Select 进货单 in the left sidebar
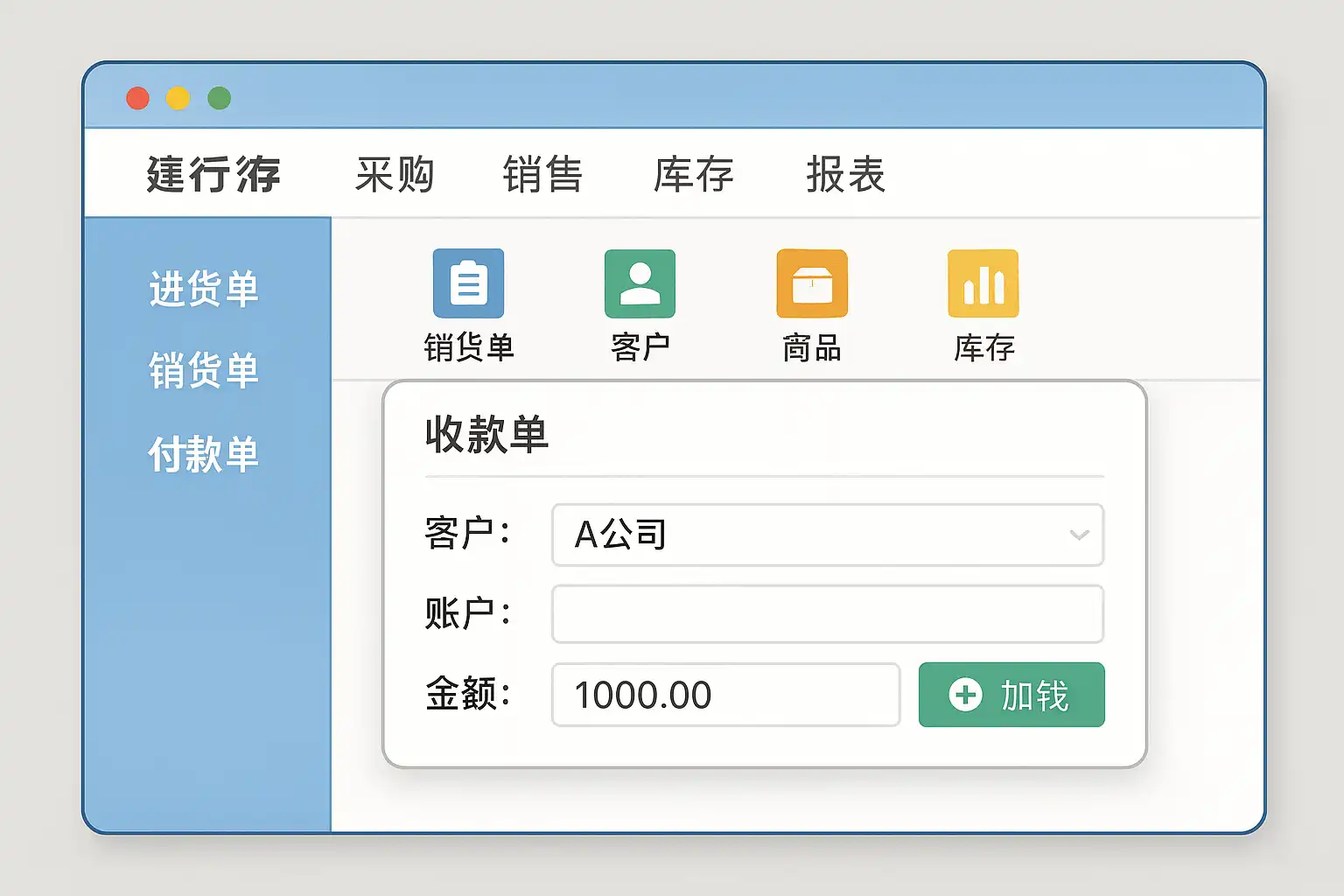Viewport: 1344px width, 896px height. tap(204, 289)
